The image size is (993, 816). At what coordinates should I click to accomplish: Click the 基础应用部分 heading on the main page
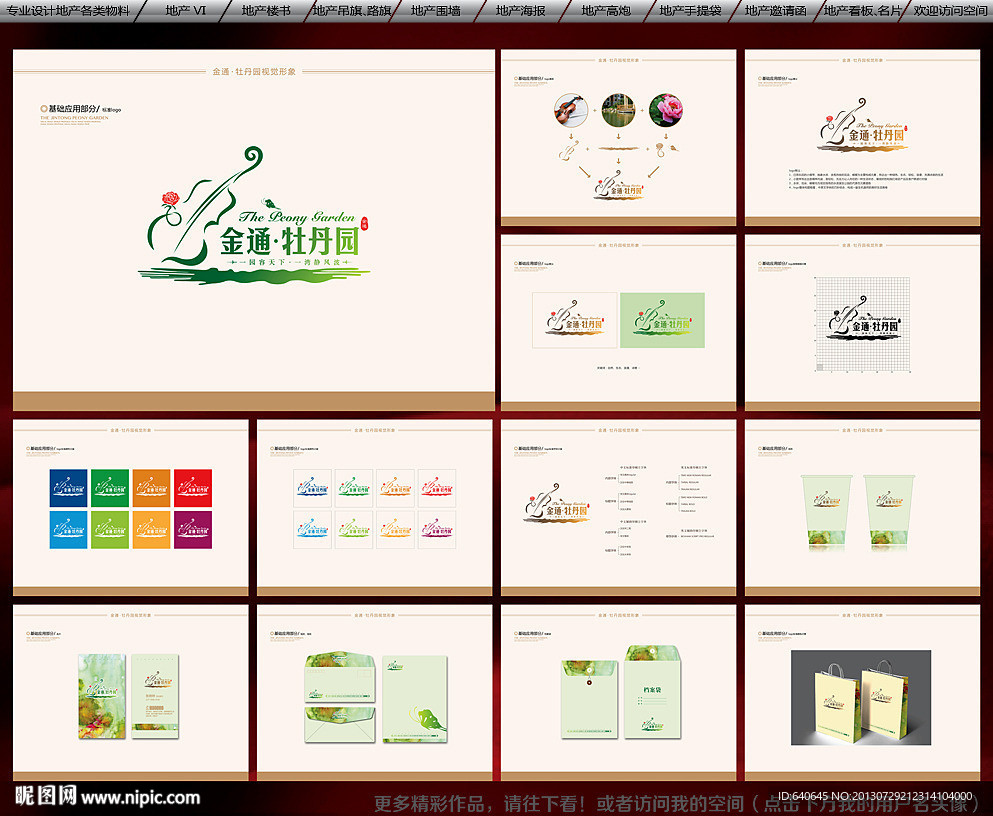pyautogui.click(x=71, y=109)
